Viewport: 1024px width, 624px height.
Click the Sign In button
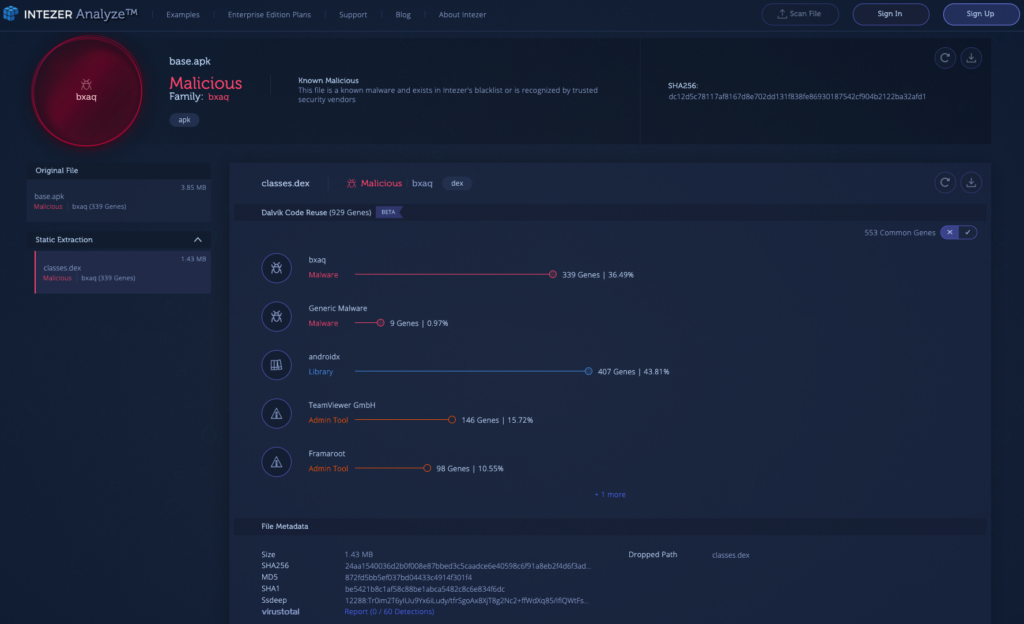pos(890,14)
